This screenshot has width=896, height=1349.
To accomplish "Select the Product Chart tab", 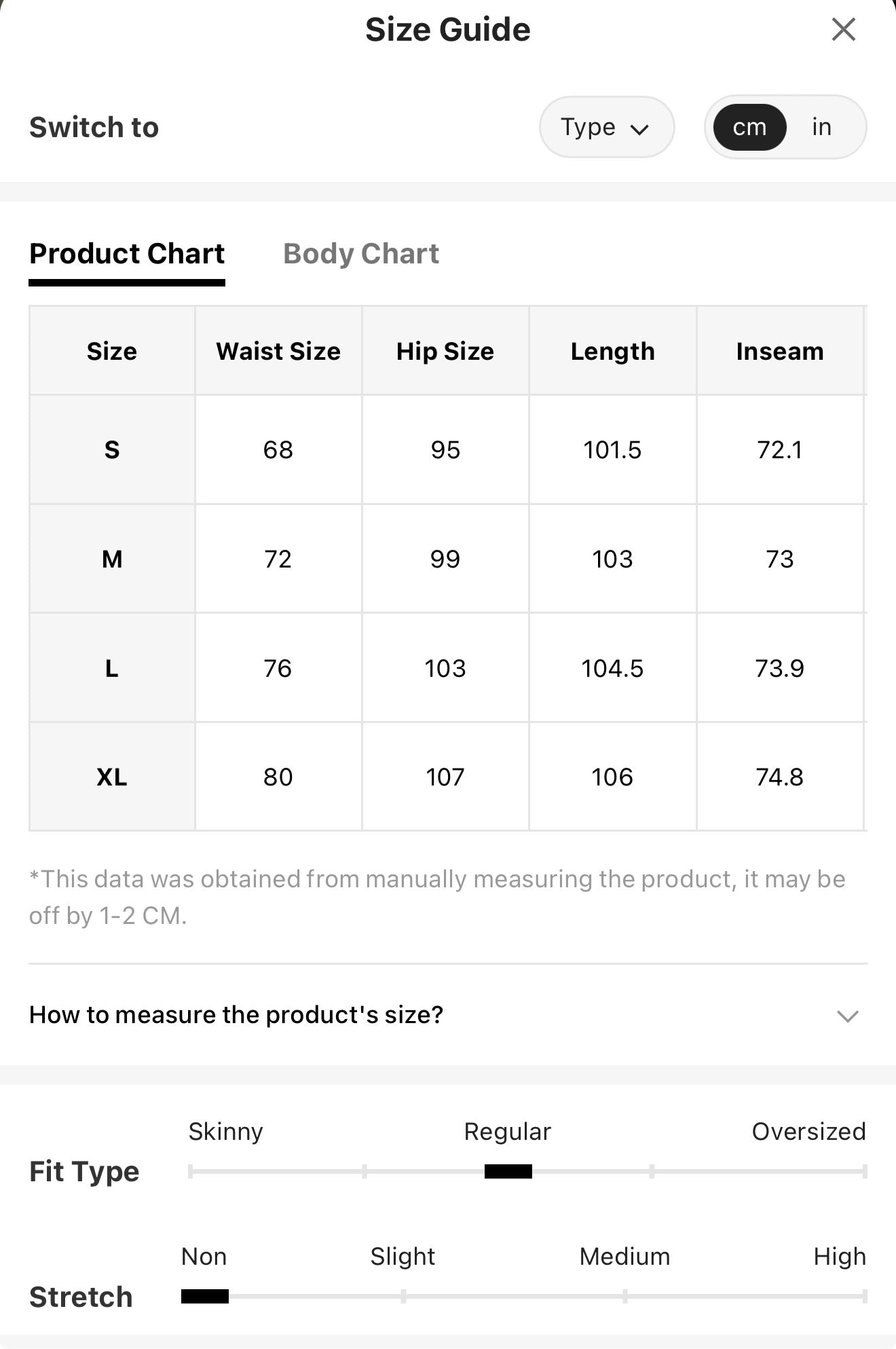I will (x=127, y=254).
